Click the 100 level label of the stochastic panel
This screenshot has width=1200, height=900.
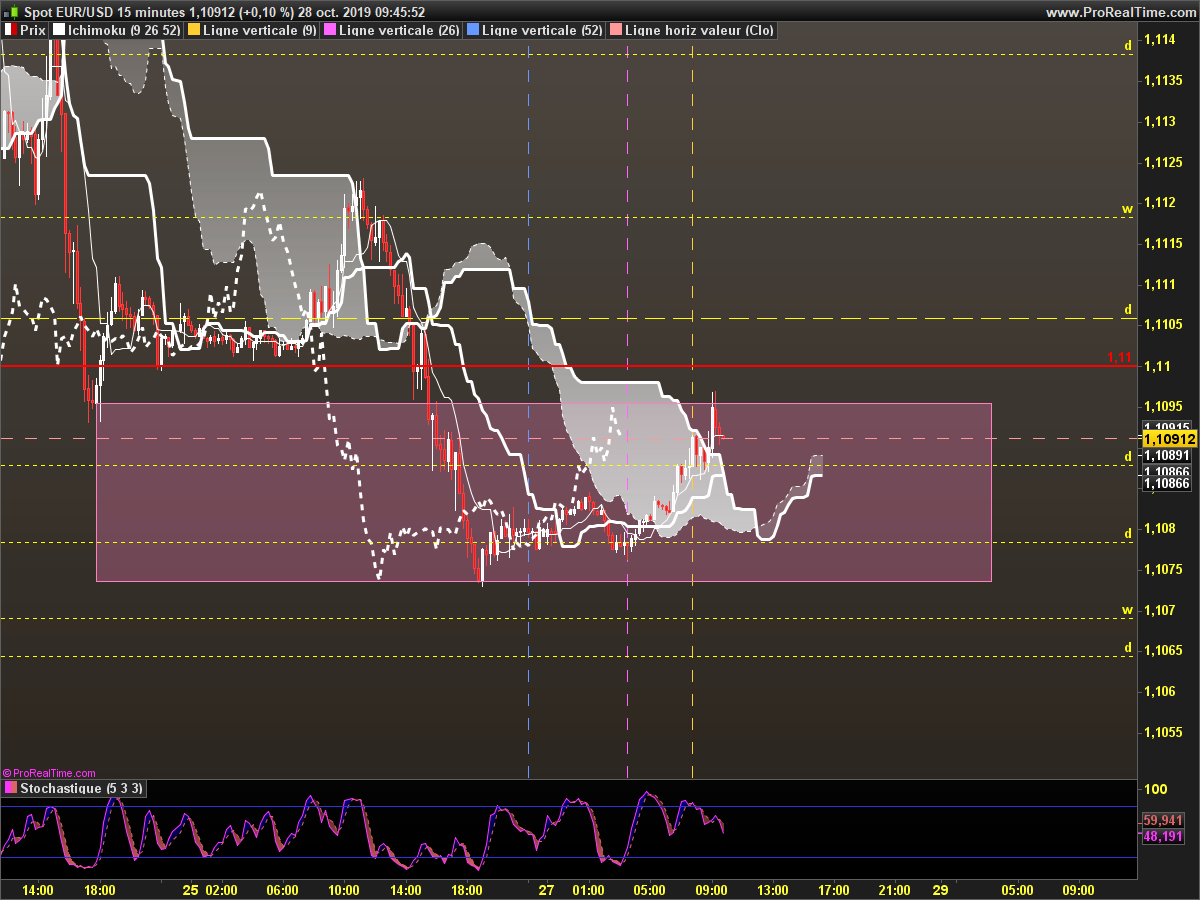(1155, 789)
